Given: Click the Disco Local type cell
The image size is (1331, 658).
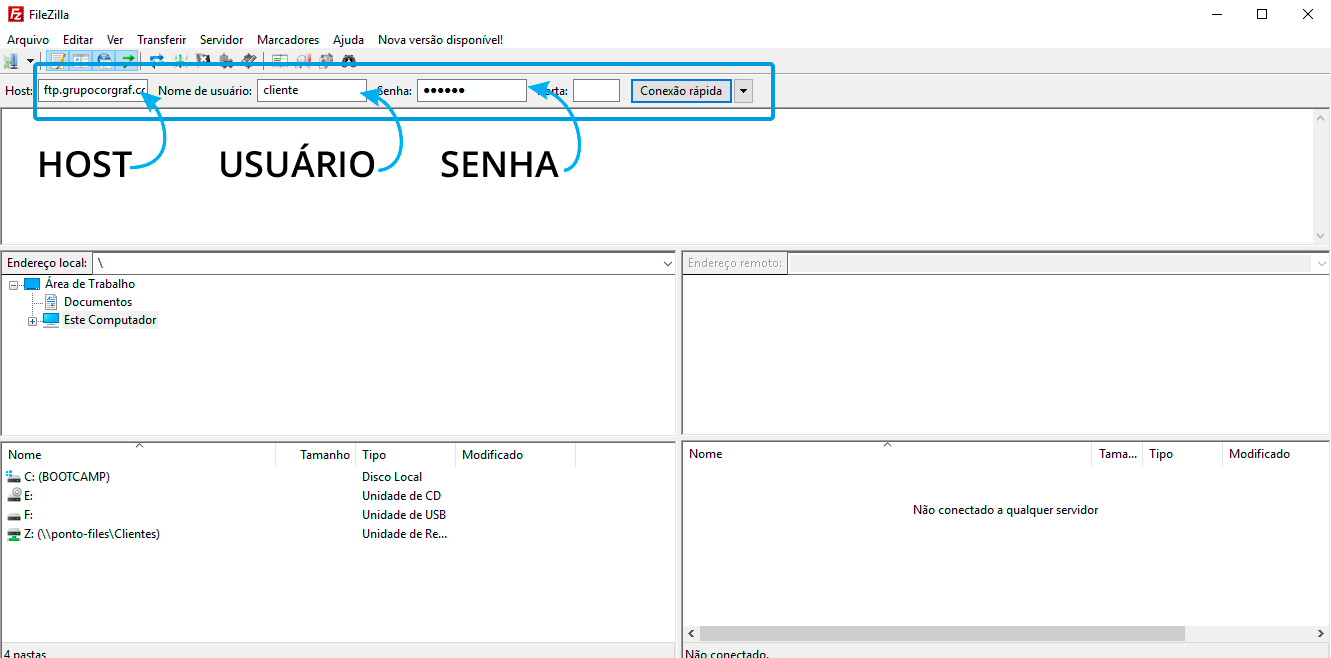Looking at the screenshot, I should point(392,477).
